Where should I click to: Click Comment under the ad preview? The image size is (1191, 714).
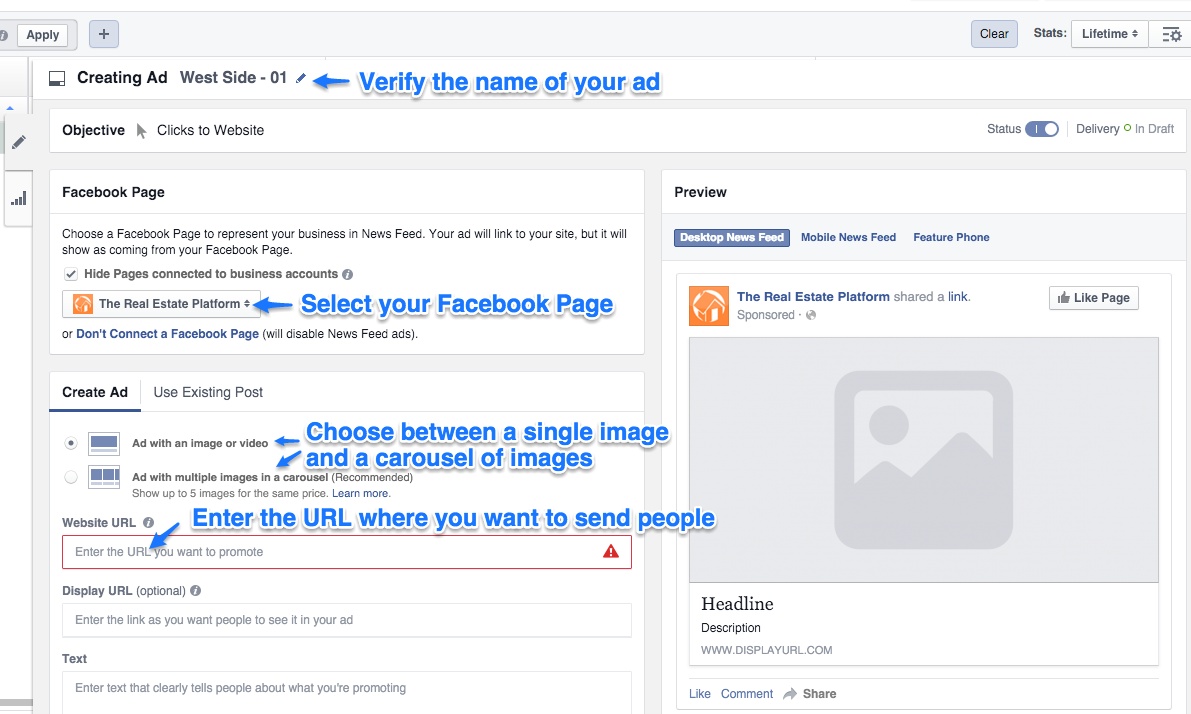click(x=747, y=693)
